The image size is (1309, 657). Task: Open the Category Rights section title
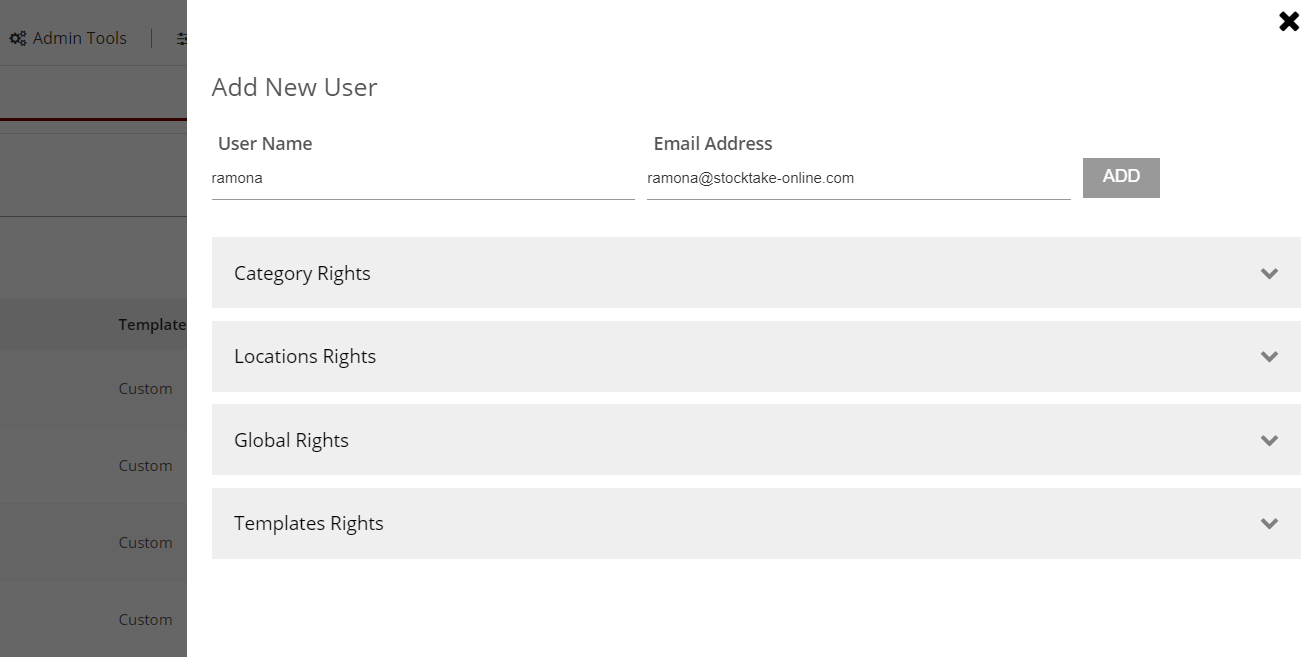(x=302, y=273)
